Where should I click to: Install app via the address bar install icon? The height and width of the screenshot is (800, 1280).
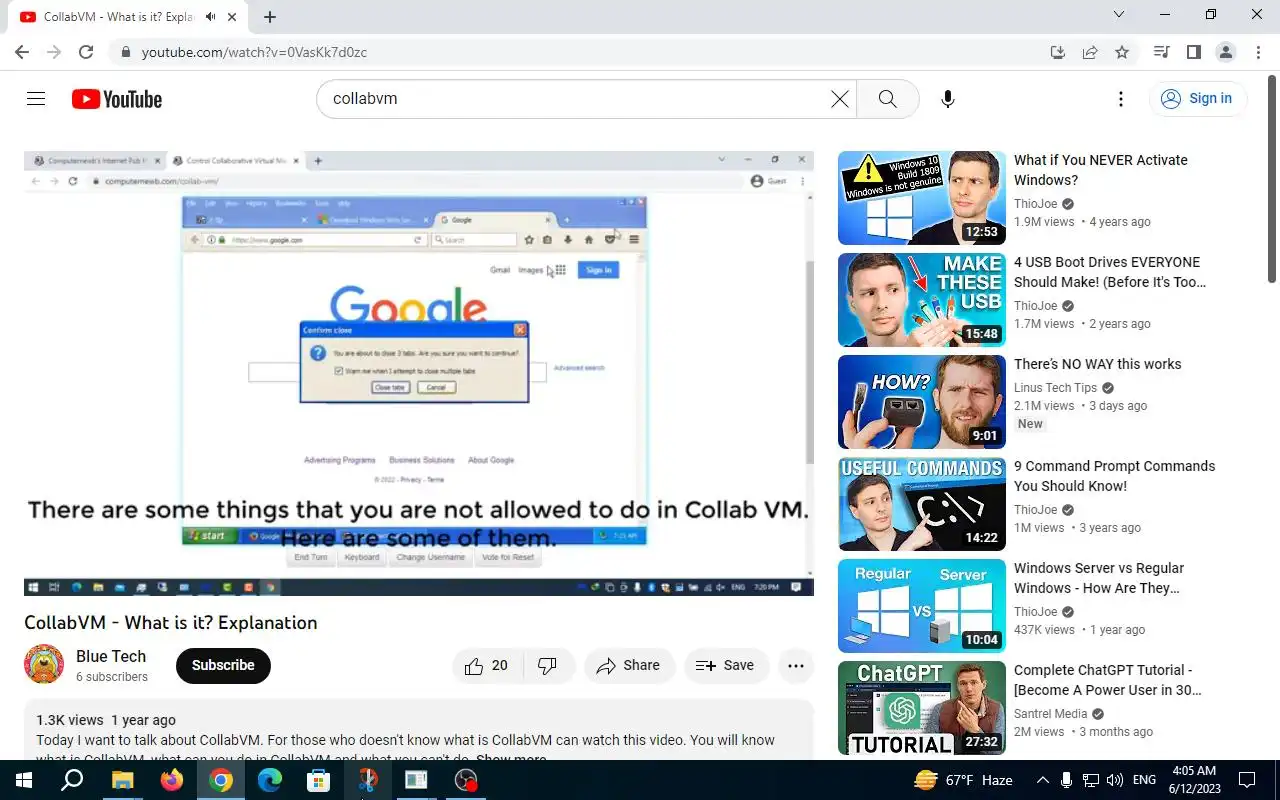(x=1058, y=52)
